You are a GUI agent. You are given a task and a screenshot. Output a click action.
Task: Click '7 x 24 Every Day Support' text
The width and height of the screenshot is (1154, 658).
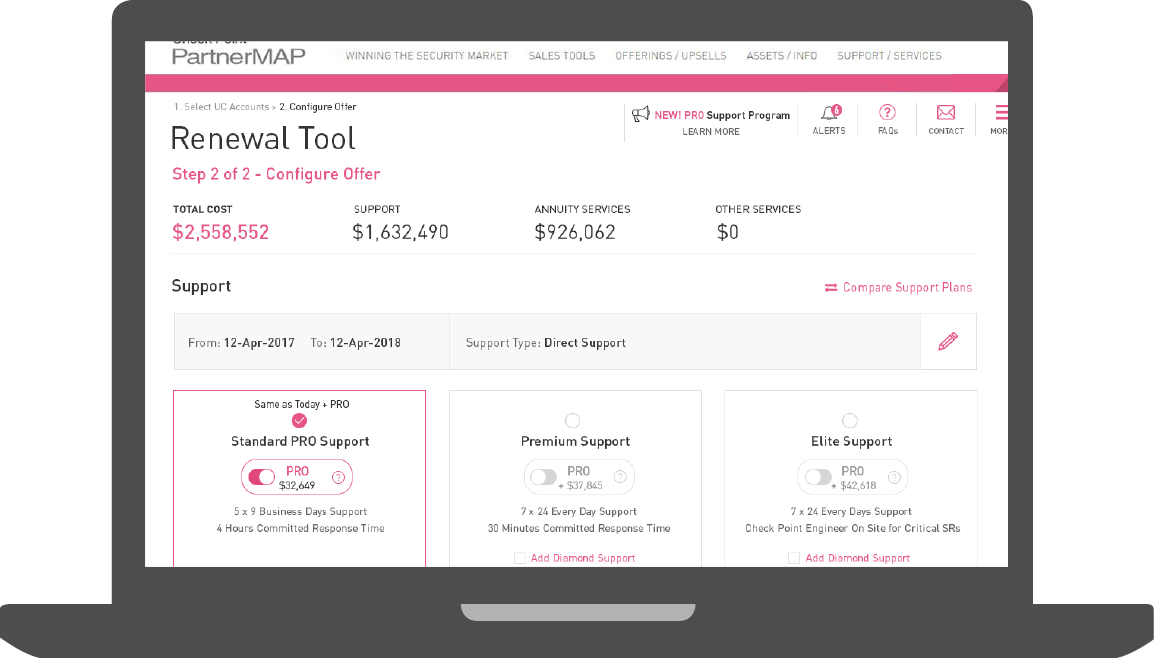(x=578, y=512)
